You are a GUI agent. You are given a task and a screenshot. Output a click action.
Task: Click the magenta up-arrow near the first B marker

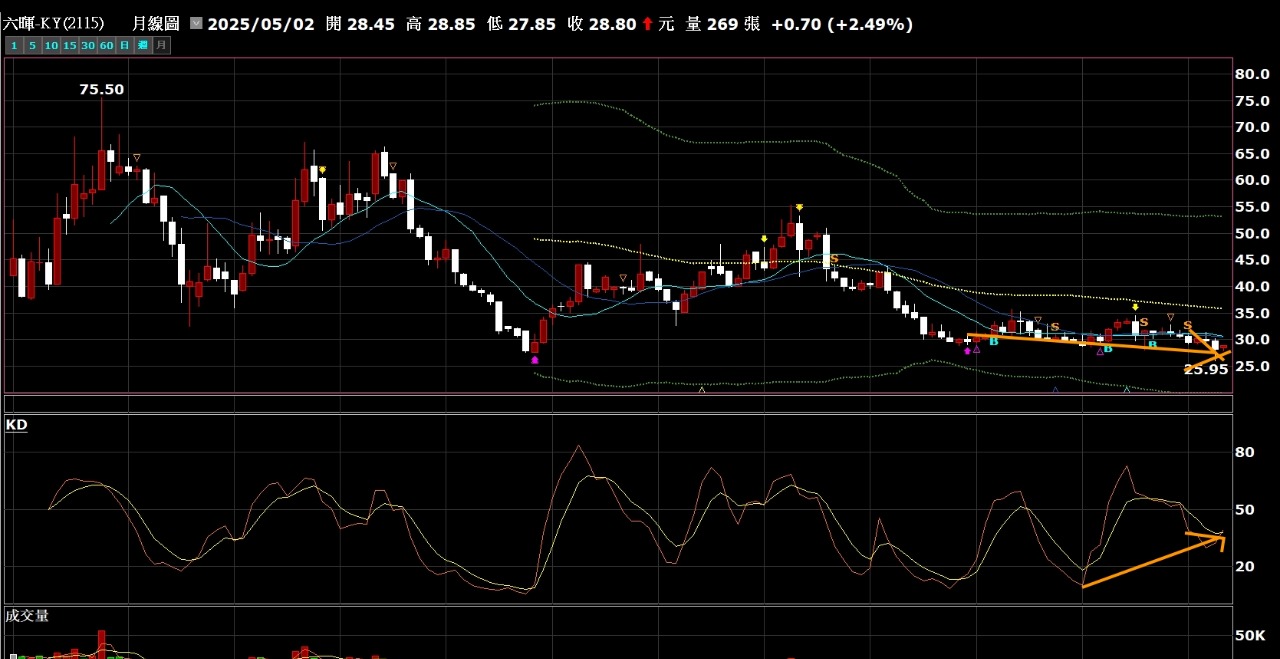967,351
